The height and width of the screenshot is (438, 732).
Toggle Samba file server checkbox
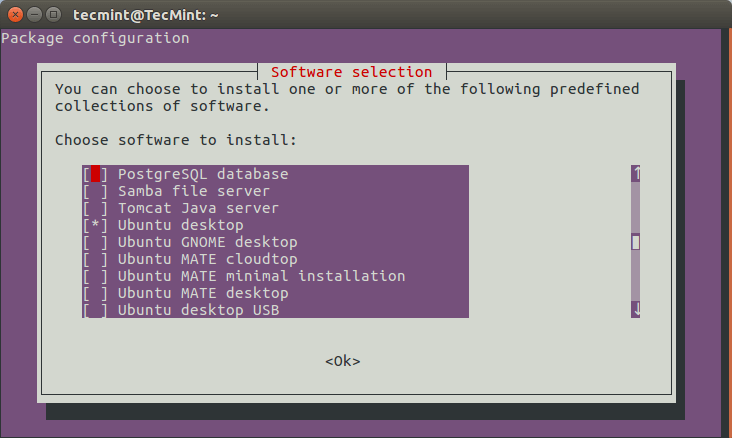(x=96, y=191)
